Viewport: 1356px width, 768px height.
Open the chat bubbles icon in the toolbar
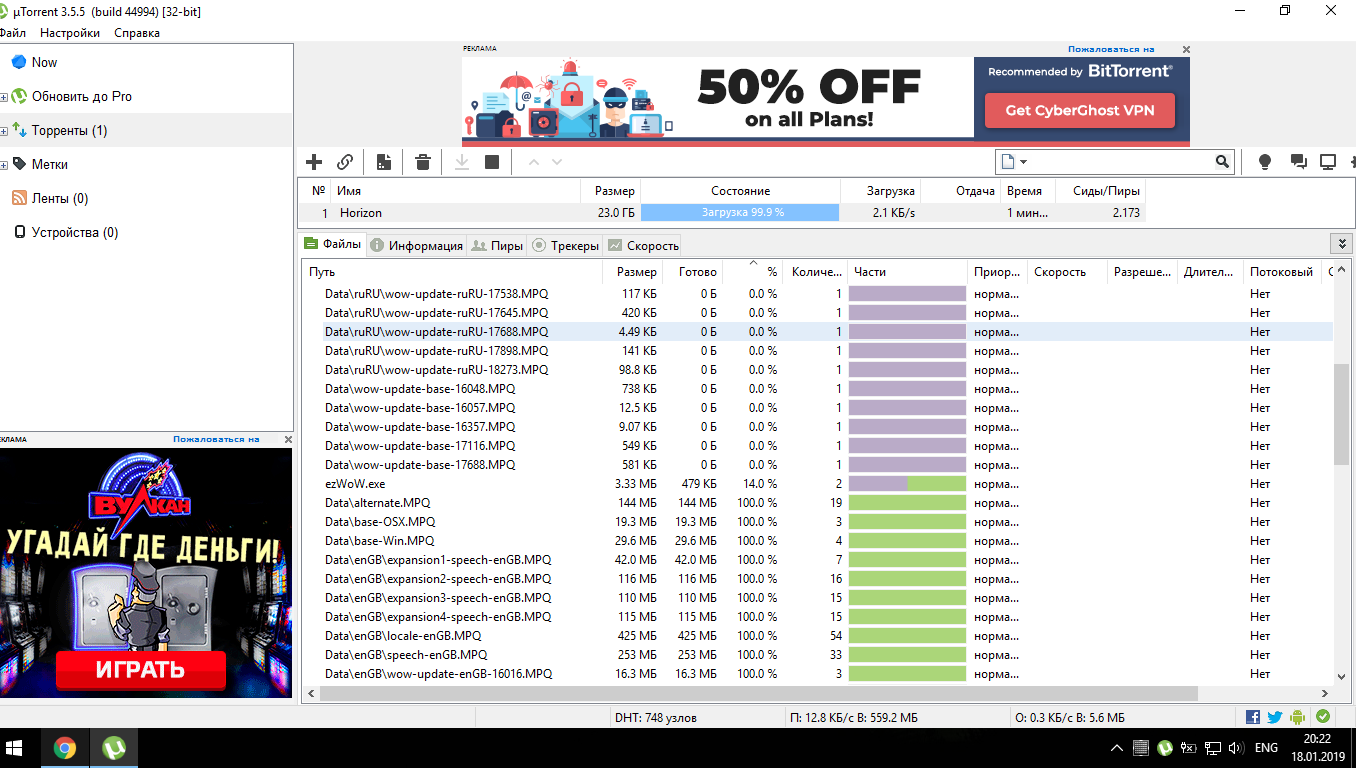(x=1298, y=162)
